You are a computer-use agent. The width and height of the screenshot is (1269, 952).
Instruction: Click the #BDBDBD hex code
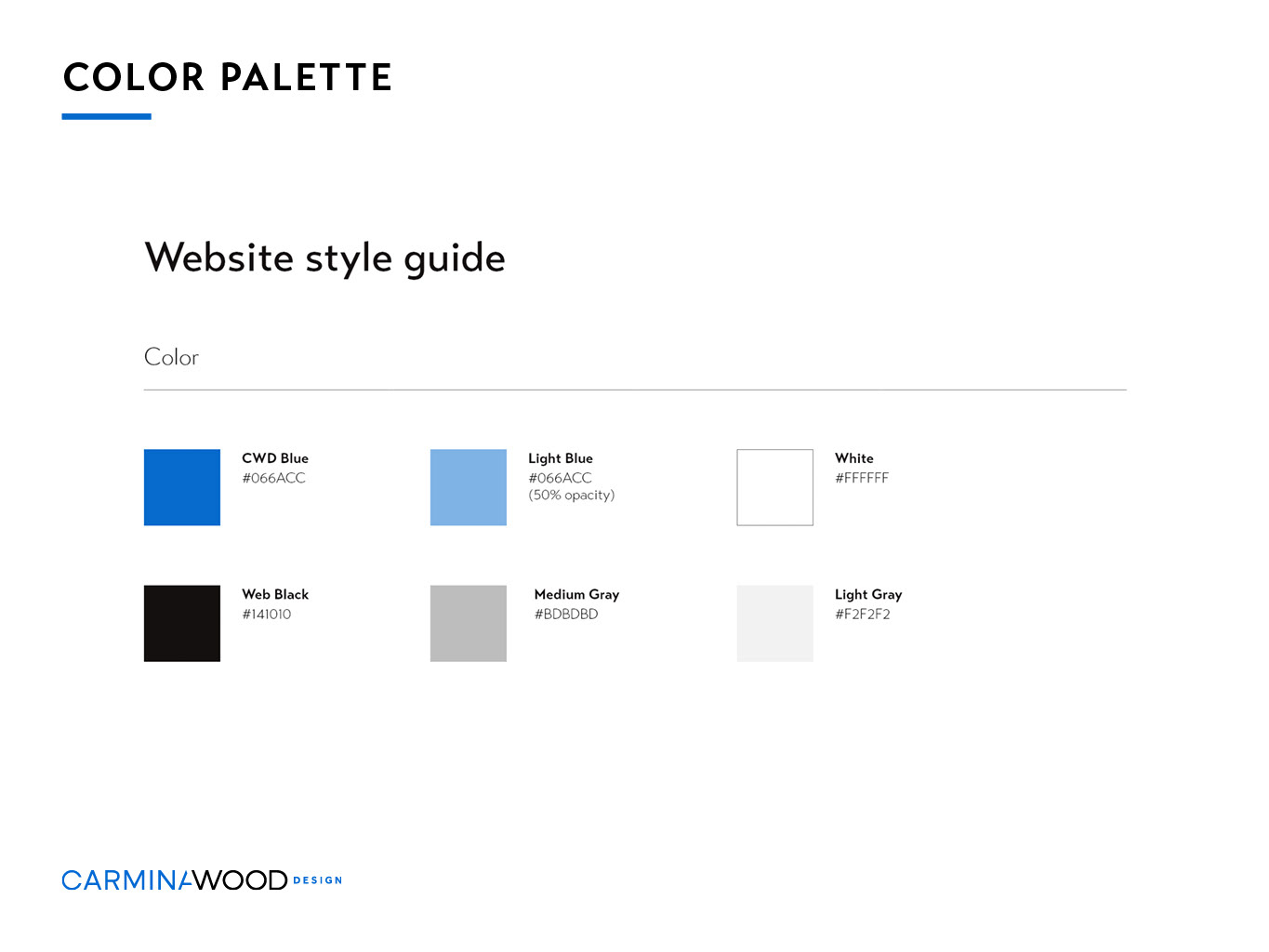coord(566,614)
